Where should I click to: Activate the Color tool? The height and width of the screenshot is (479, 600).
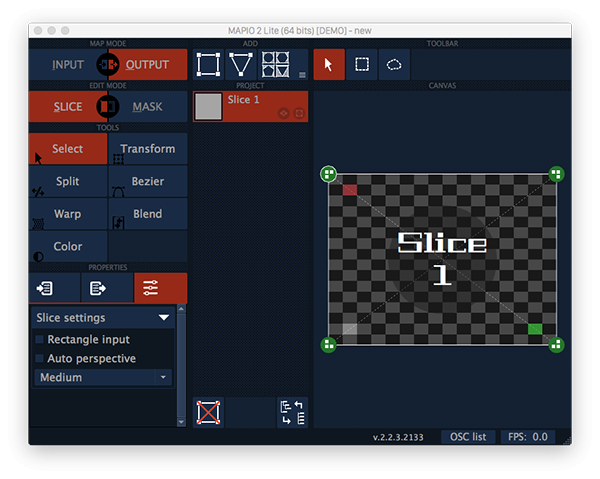(68, 246)
